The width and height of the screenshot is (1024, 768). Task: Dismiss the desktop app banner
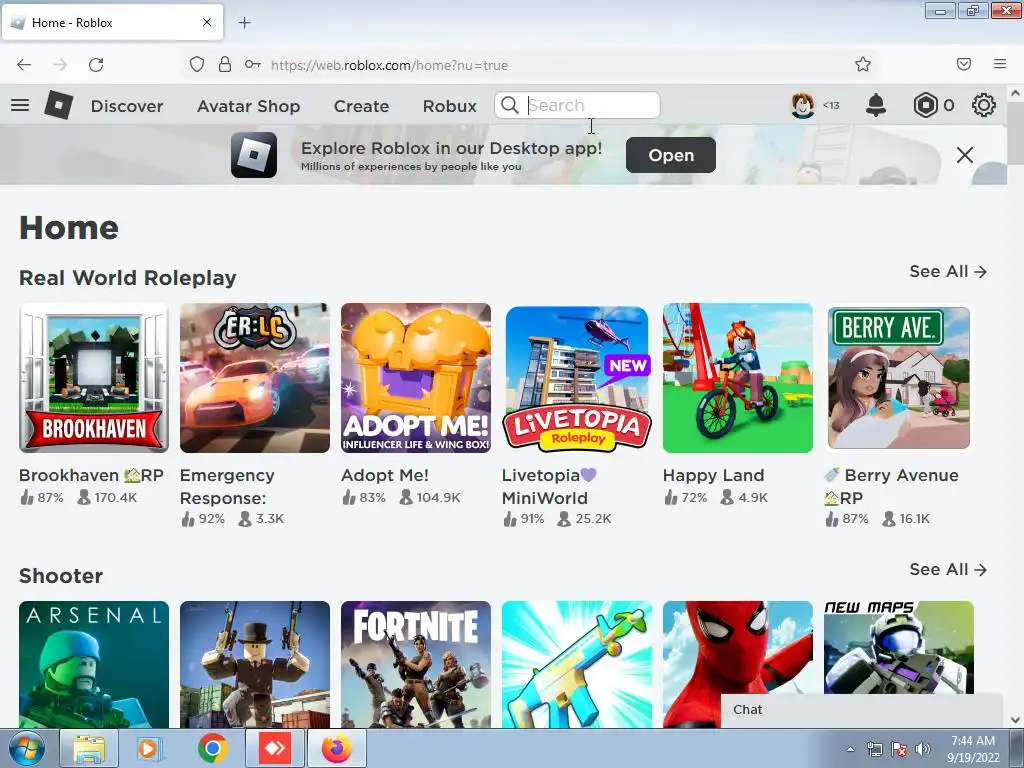[x=965, y=155]
